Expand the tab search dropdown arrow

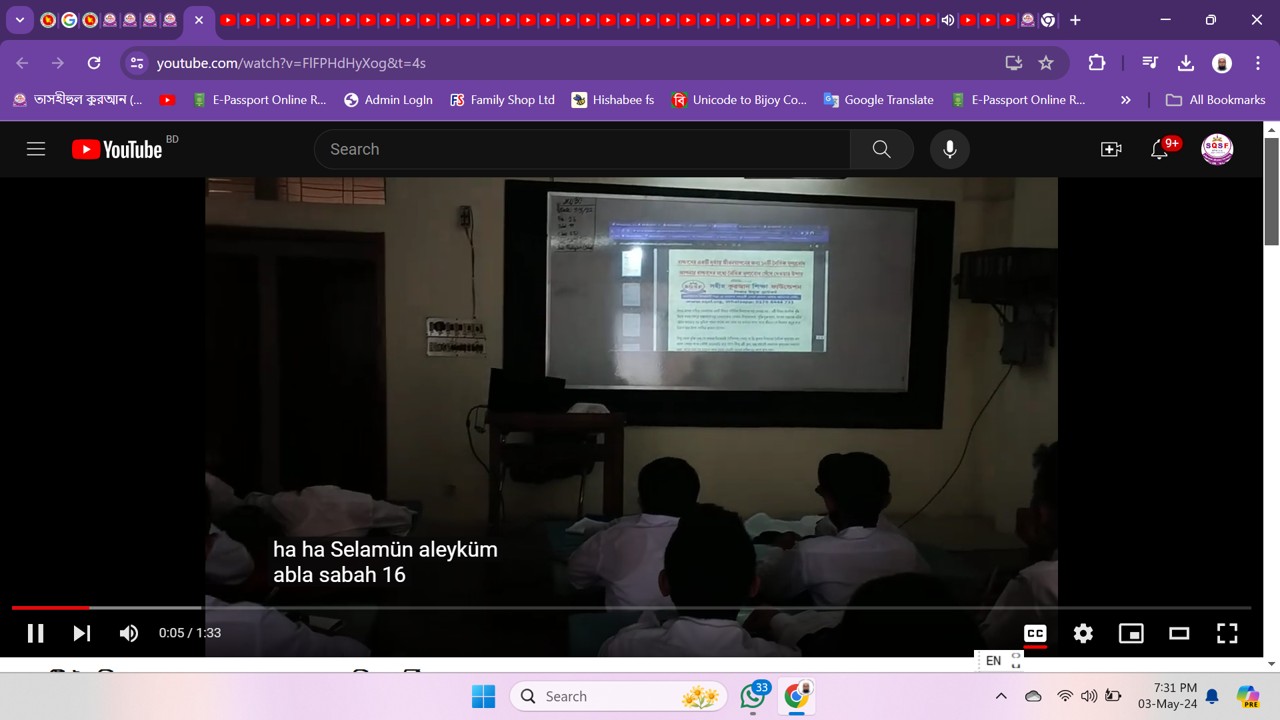click(x=19, y=20)
